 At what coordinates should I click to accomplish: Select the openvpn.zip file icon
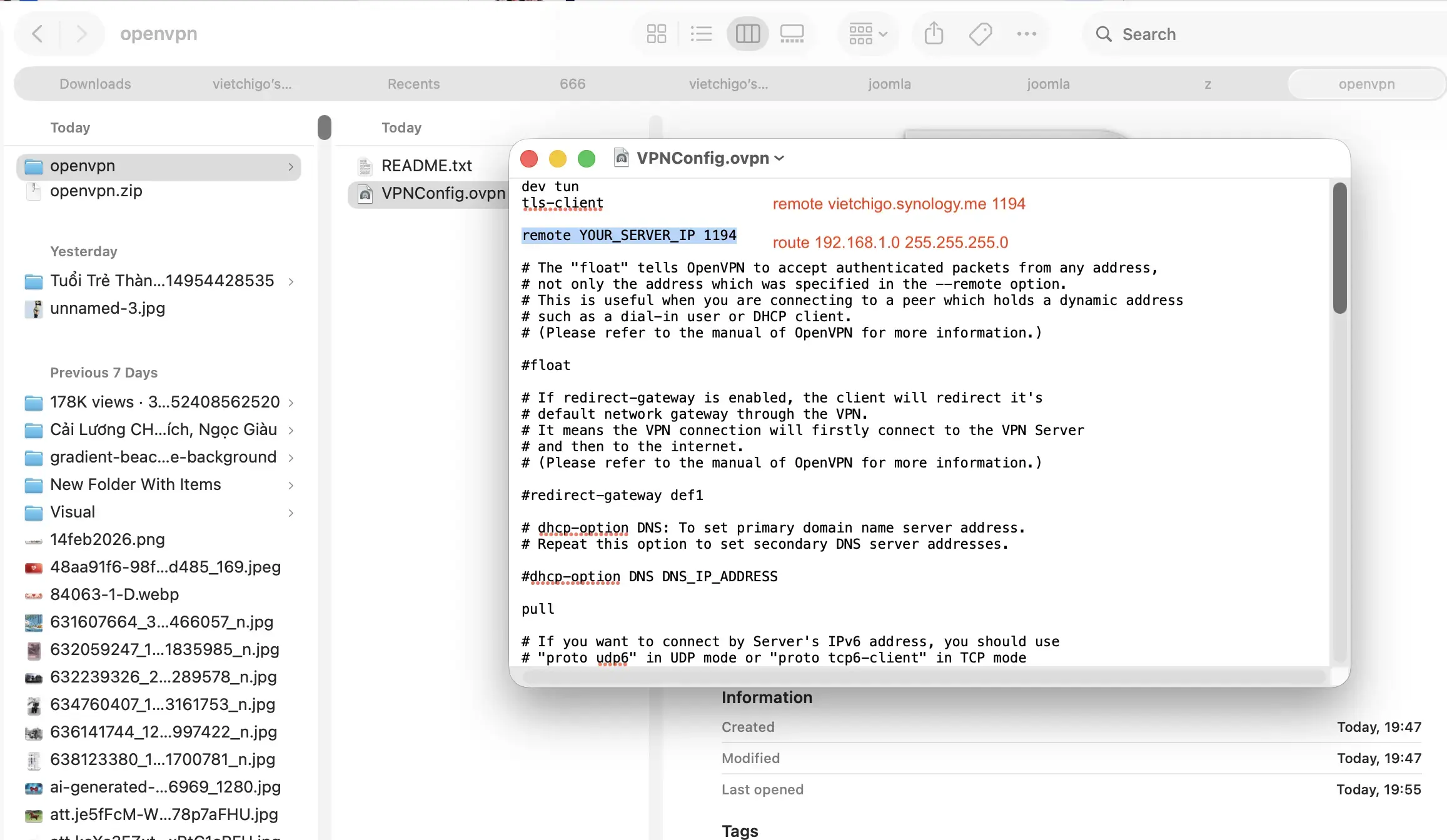(34, 191)
